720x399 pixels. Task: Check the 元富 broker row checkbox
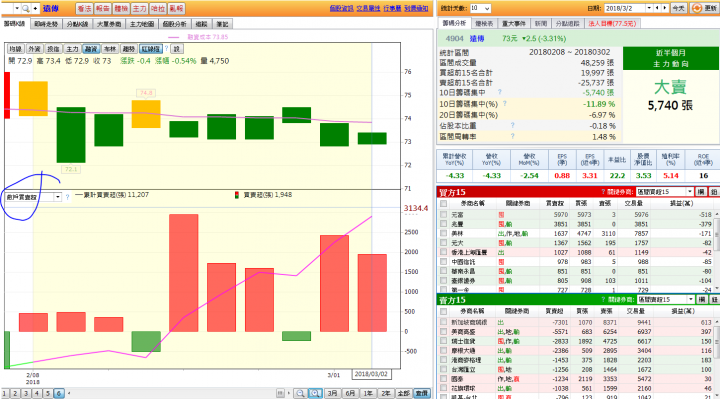coord(443,214)
